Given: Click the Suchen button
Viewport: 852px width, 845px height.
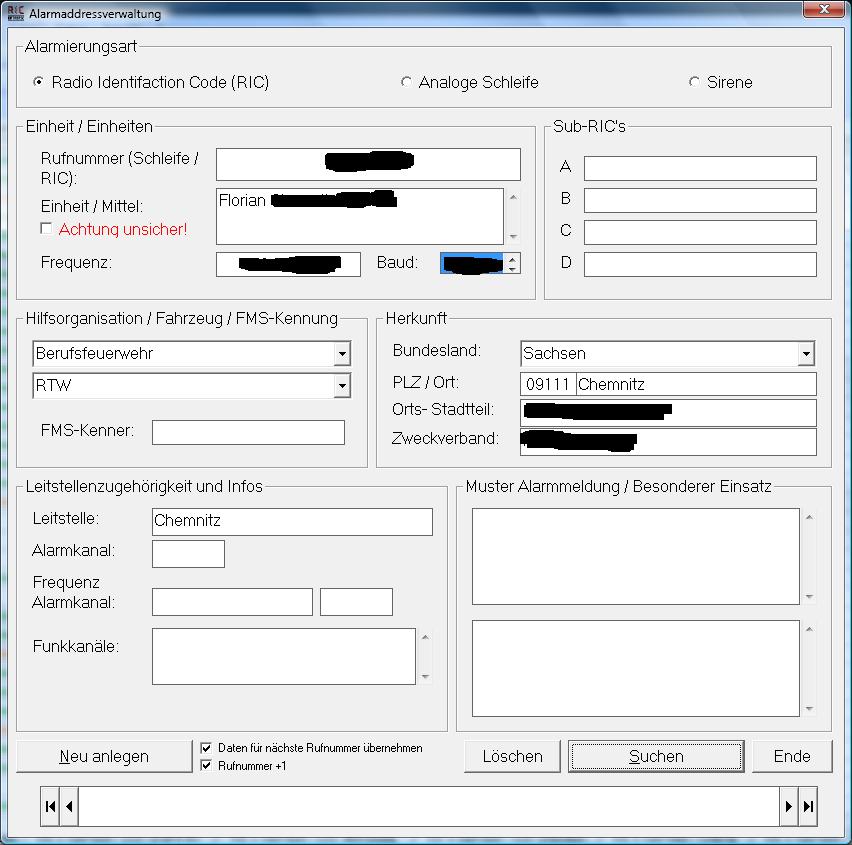Looking at the screenshot, I should (656, 756).
